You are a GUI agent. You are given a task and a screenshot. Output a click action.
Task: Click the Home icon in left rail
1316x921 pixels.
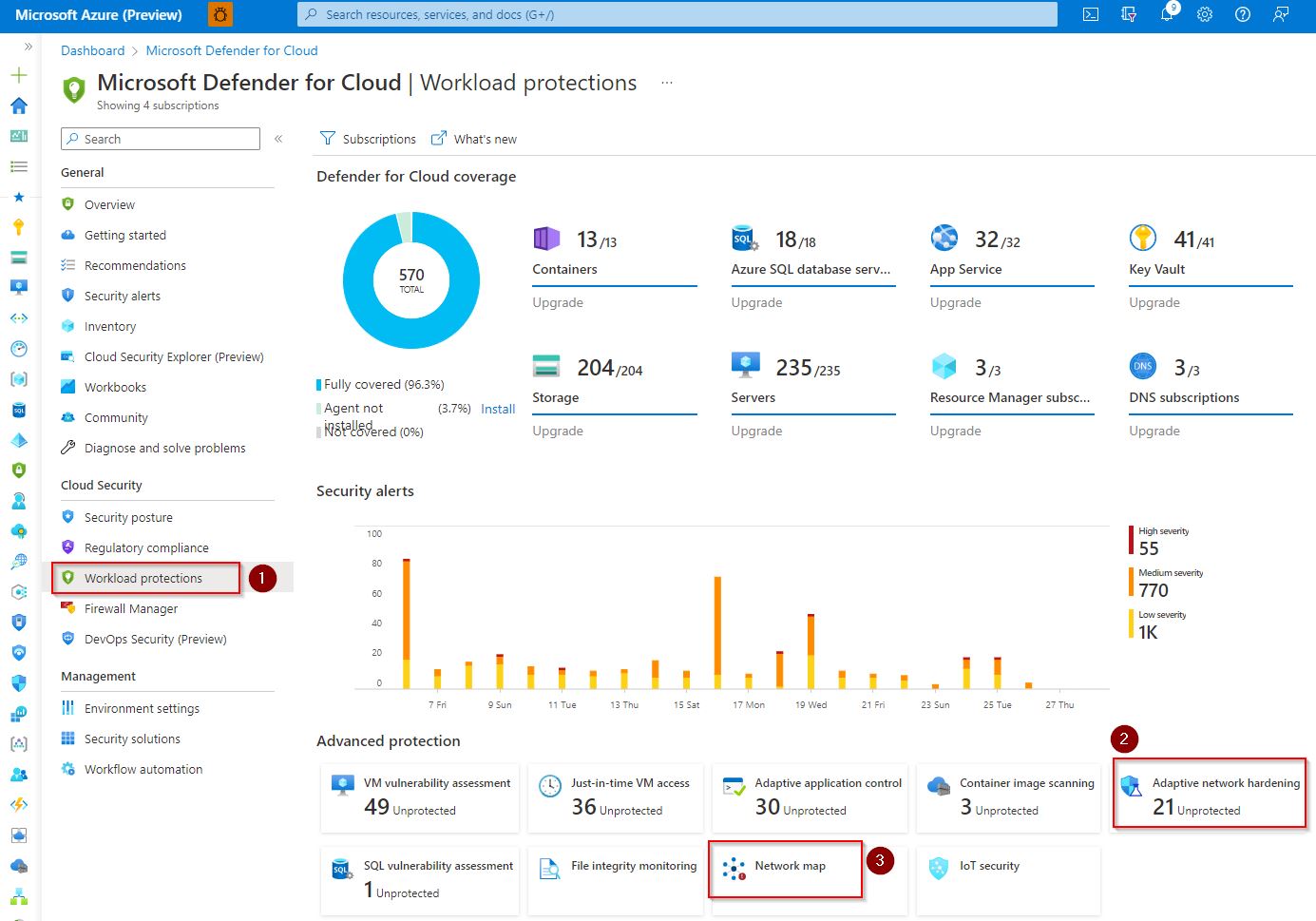(x=19, y=106)
